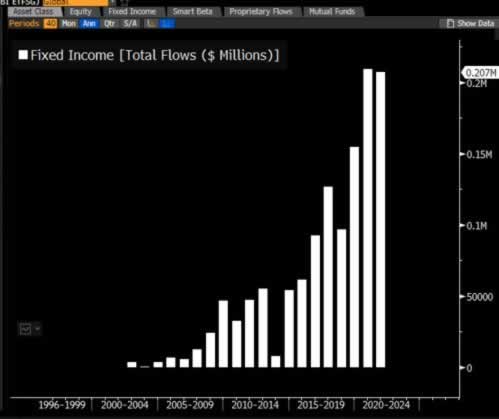
Task: Enable the Ann annual period option
Action: [89, 23]
